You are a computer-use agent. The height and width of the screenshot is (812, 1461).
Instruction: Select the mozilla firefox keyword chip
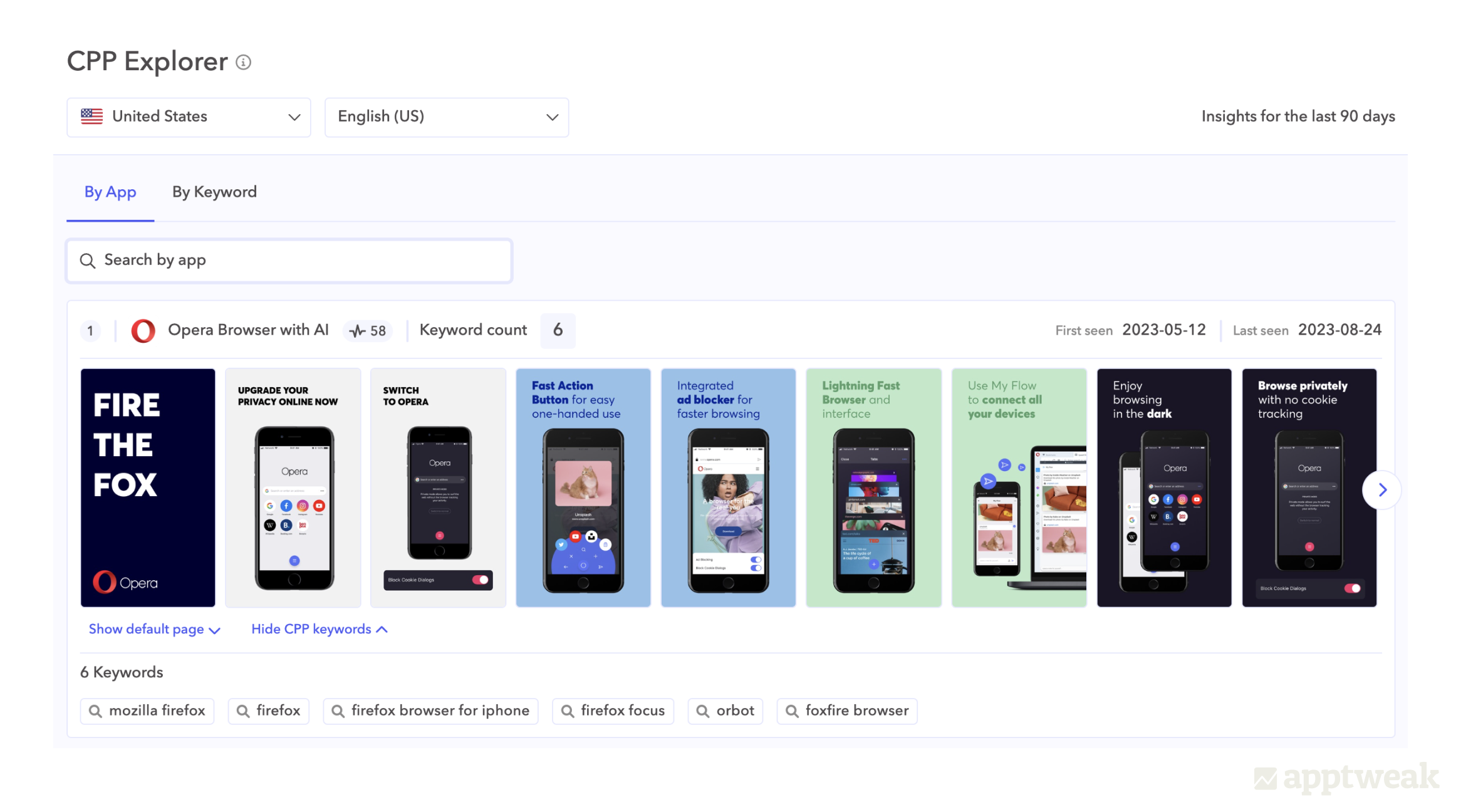tap(147, 711)
